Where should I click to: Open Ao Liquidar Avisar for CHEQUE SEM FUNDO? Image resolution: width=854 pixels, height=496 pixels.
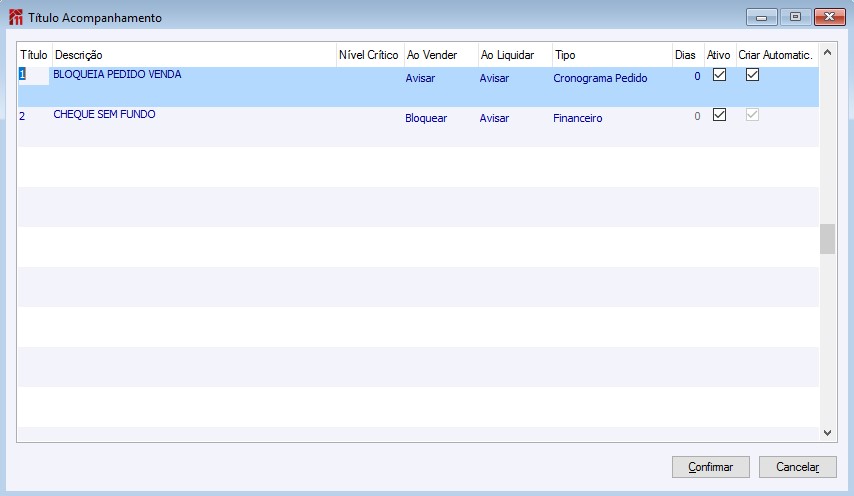tap(495, 118)
